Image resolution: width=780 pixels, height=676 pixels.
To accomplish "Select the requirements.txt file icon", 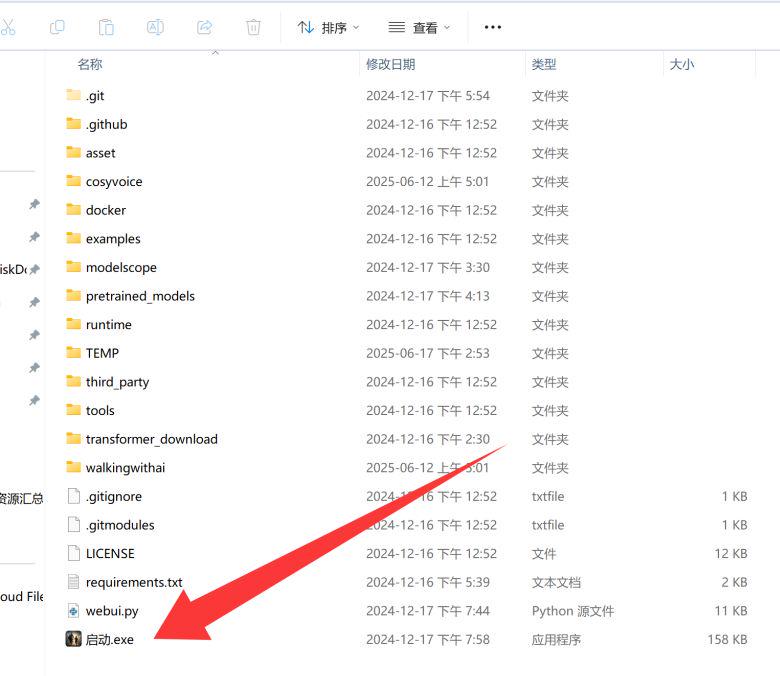I will click(74, 581).
